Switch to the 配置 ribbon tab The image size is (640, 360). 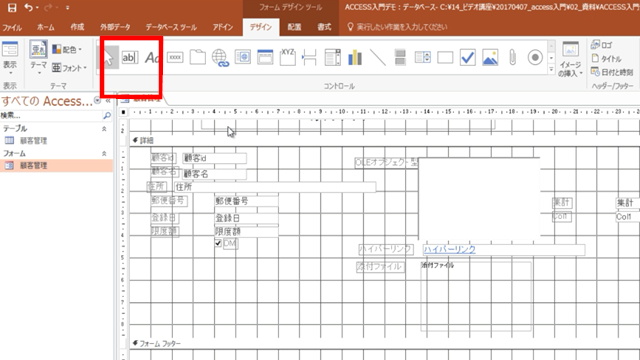(294, 27)
